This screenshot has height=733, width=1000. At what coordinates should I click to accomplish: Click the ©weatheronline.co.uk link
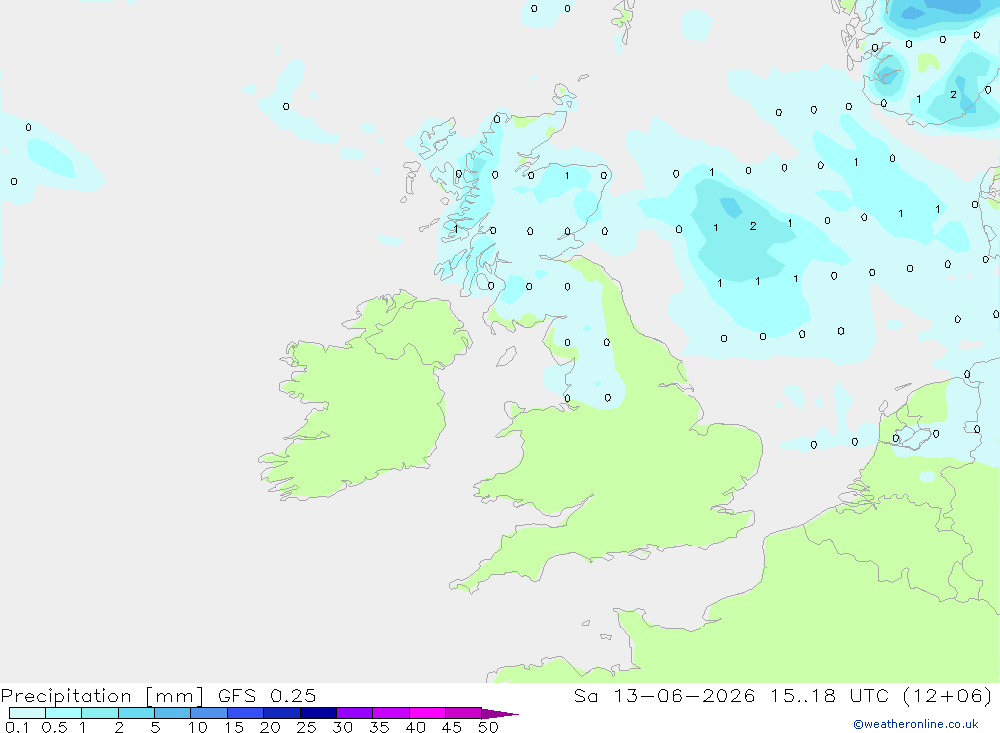[915, 724]
